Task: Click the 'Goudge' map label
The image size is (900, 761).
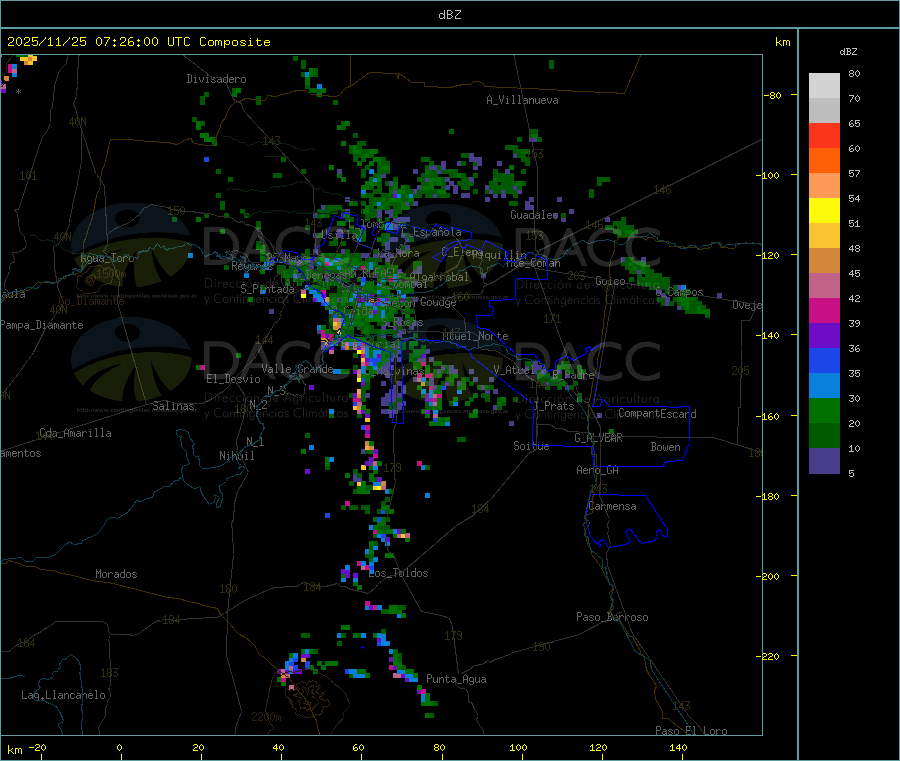Action: point(438,302)
